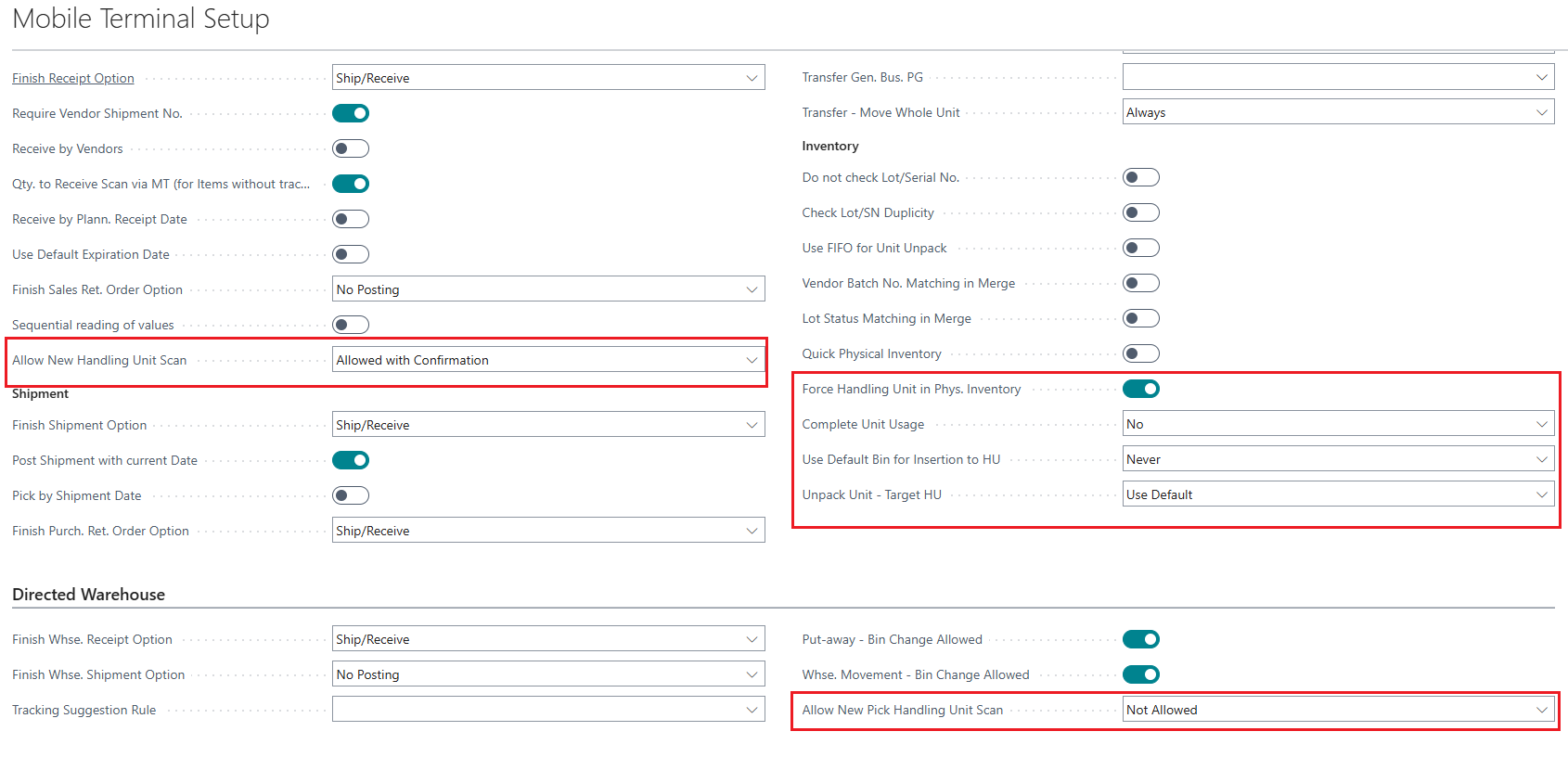Click the Finish Receipt Option link label
This screenshot has width=1568, height=757.
click(x=73, y=78)
